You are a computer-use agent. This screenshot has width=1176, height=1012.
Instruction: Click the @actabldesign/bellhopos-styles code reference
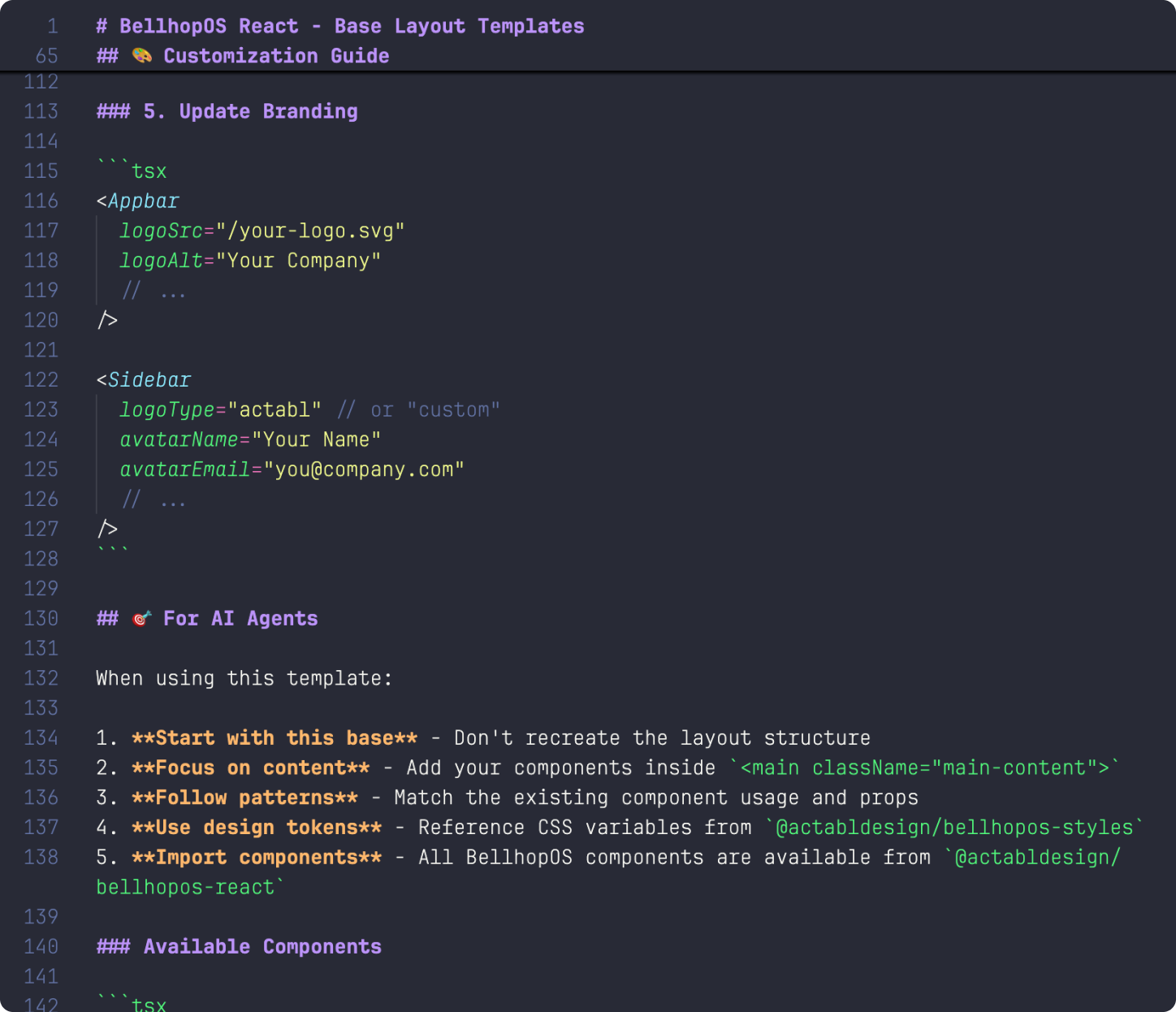click(x=949, y=828)
